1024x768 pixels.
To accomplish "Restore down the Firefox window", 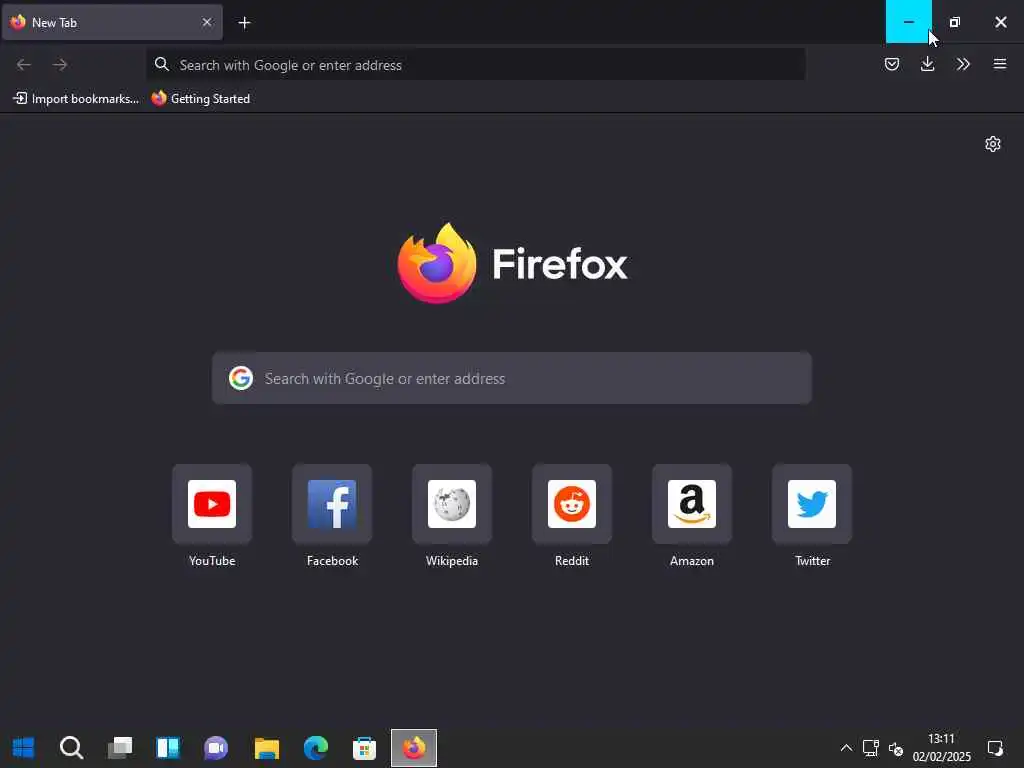I will pyautogui.click(x=955, y=22).
